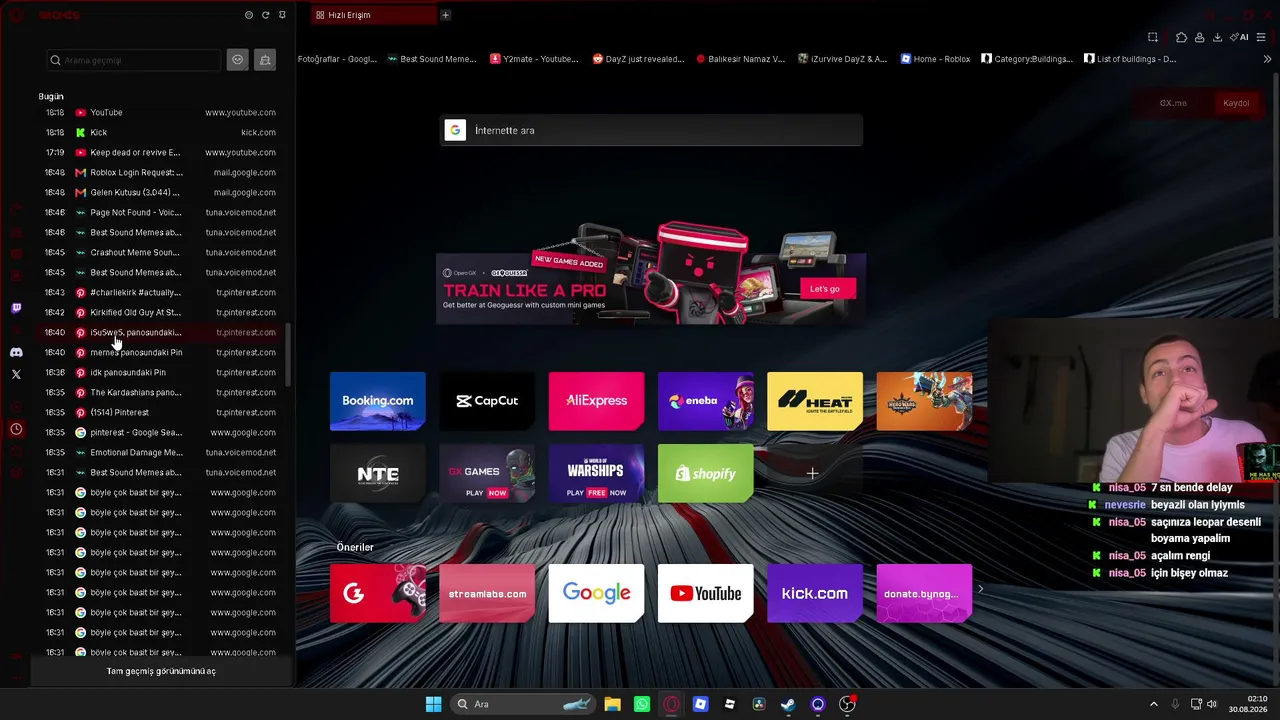Select the Hızlı Erişim tab
This screenshot has width=1280, height=720.
pos(372,15)
